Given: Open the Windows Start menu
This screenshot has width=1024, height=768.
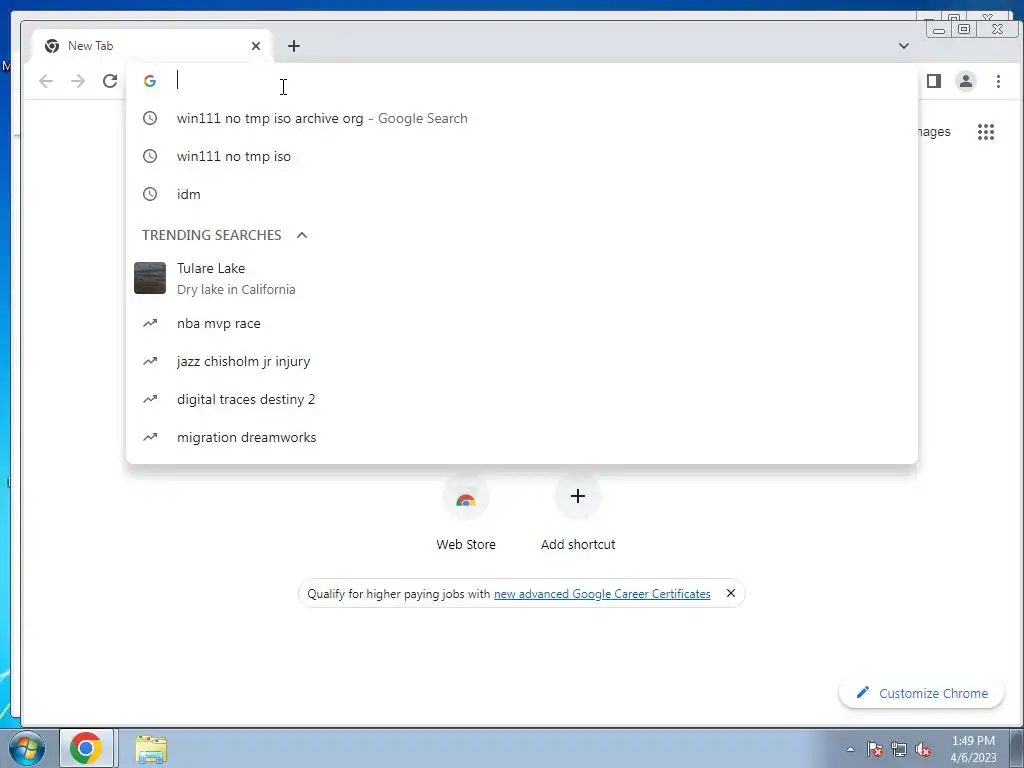Looking at the screenshot, I should coord(25,748).
